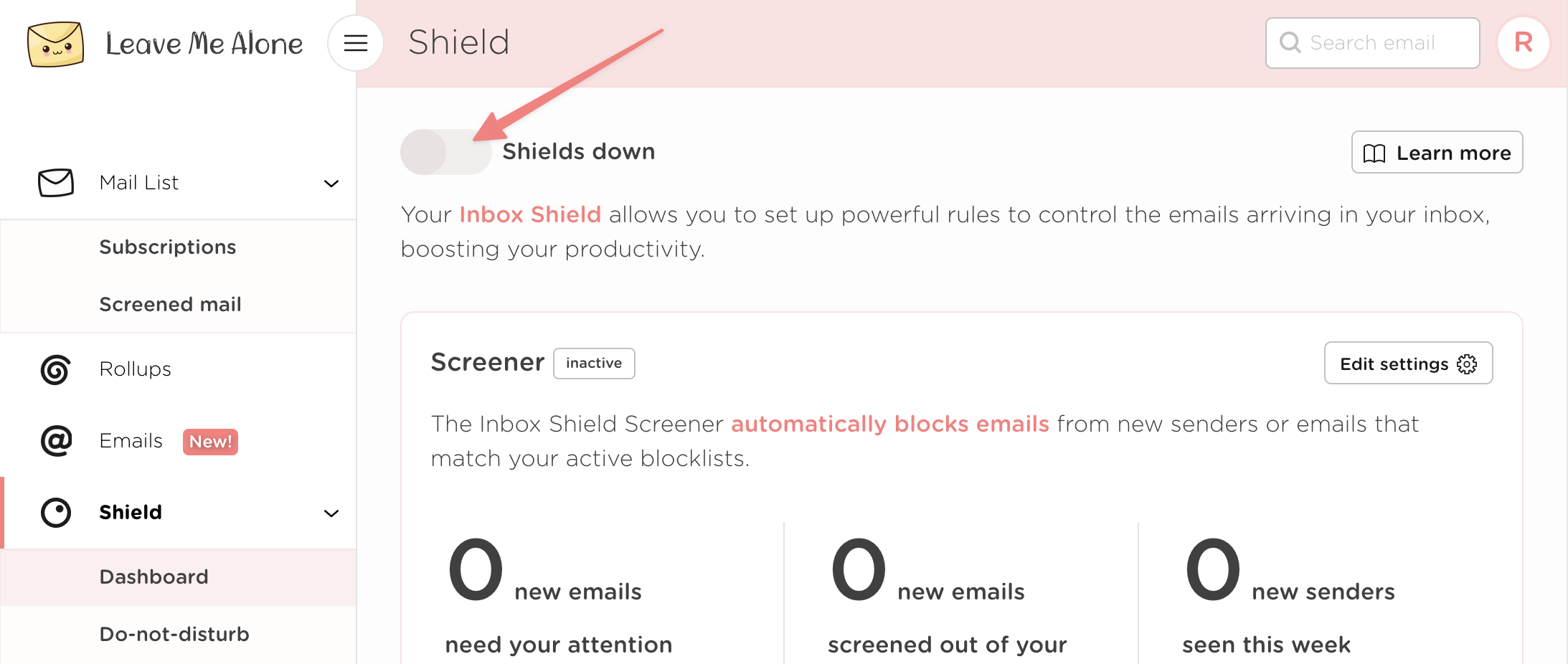Expand the Rollups sidebar entry

pos(135,369)
